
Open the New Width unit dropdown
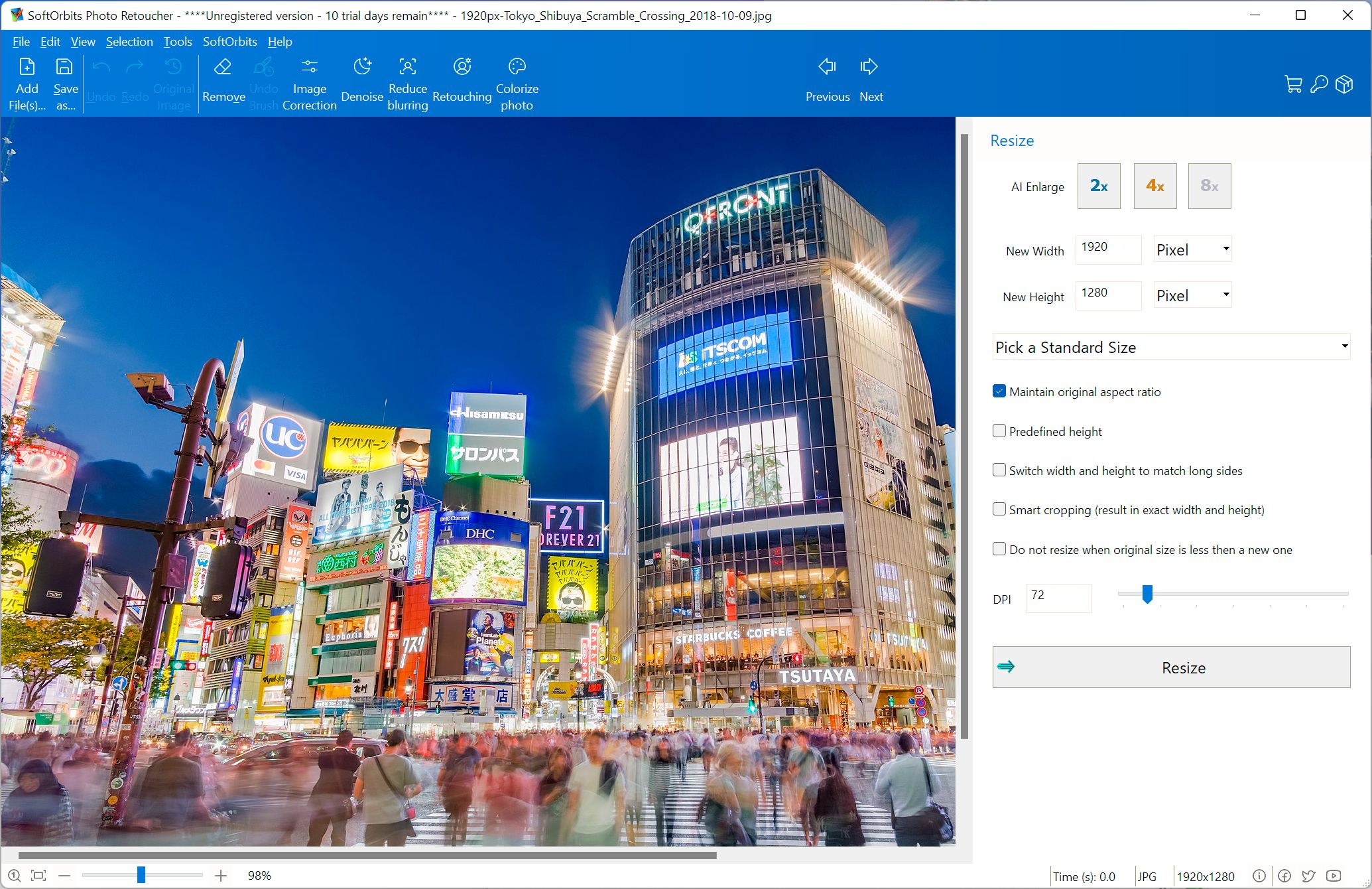click(1192, 250)
